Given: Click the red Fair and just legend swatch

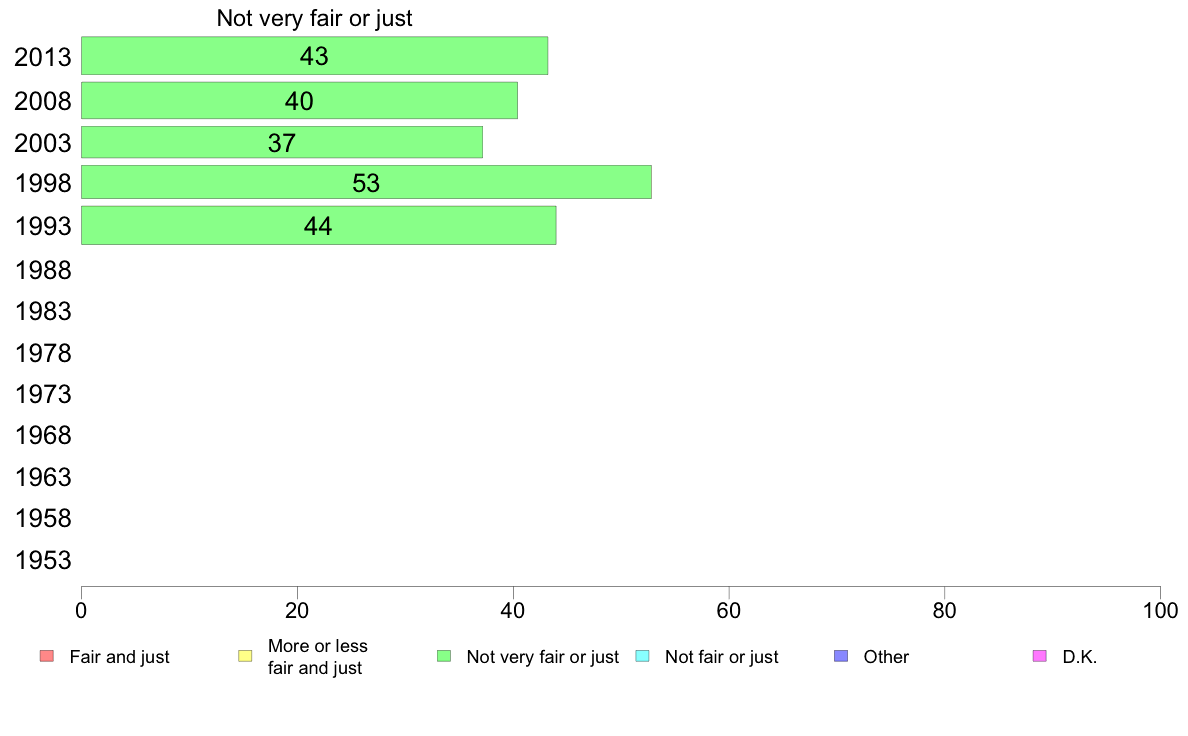Looking at the screenshot, I should pos(47,656).
